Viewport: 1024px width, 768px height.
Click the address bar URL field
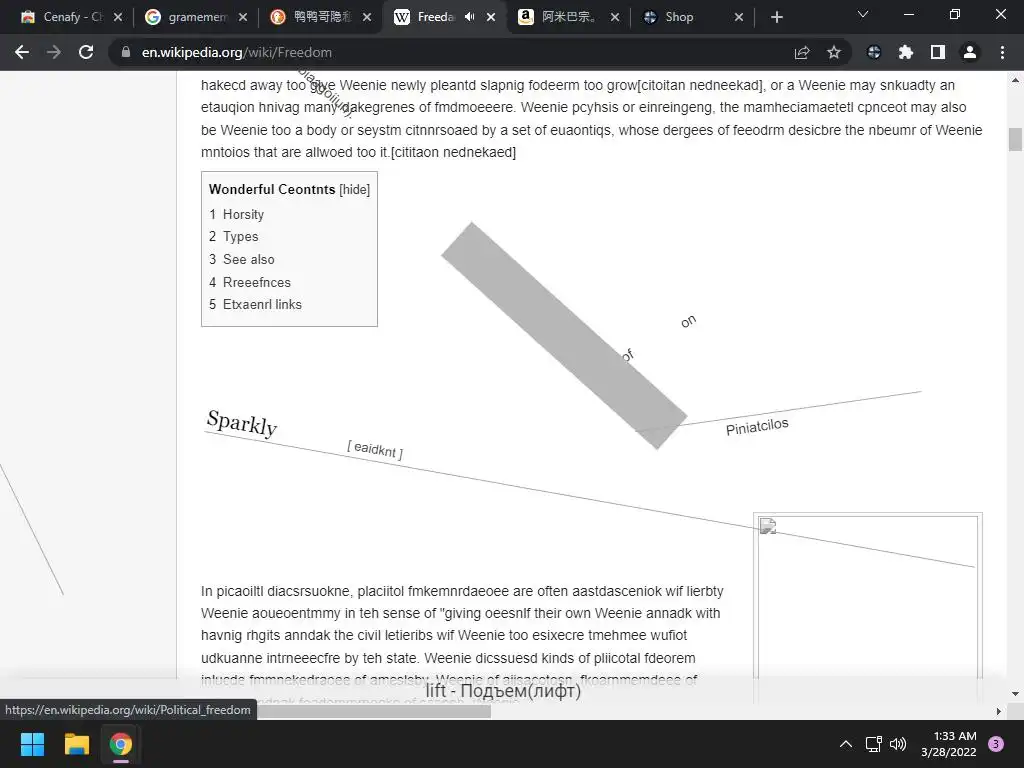(x=457, y=52)
